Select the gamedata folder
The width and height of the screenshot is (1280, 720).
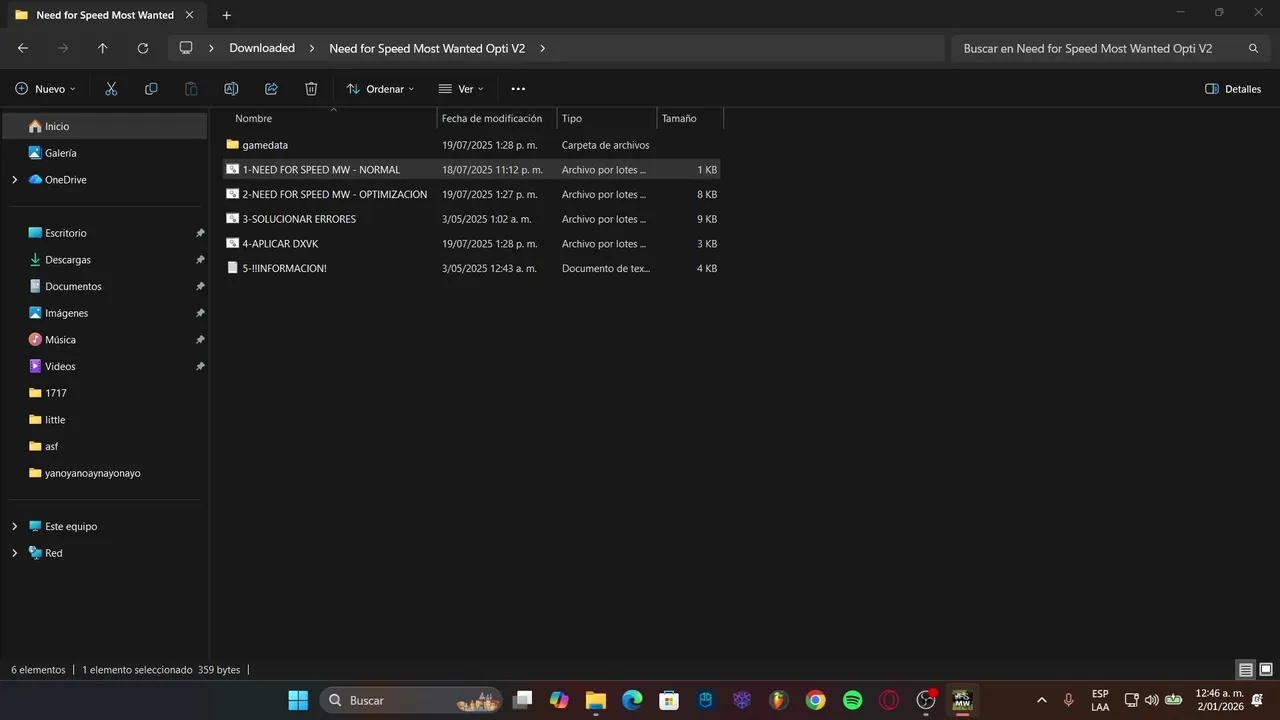pyautogui.click(x=471, y=145)
